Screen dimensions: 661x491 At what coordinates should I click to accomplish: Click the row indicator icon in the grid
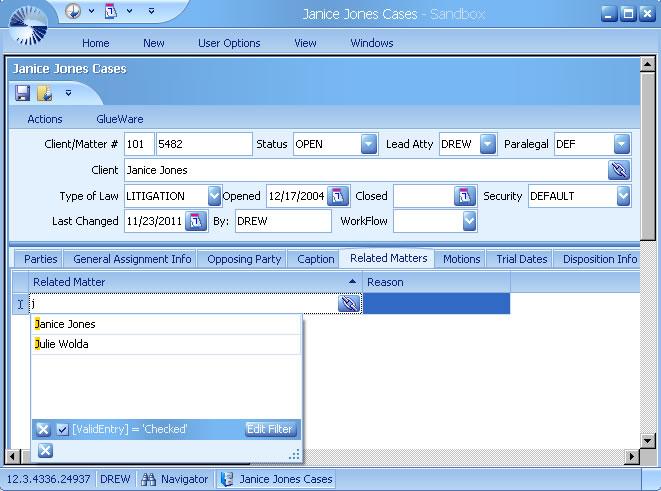[20, 304]
